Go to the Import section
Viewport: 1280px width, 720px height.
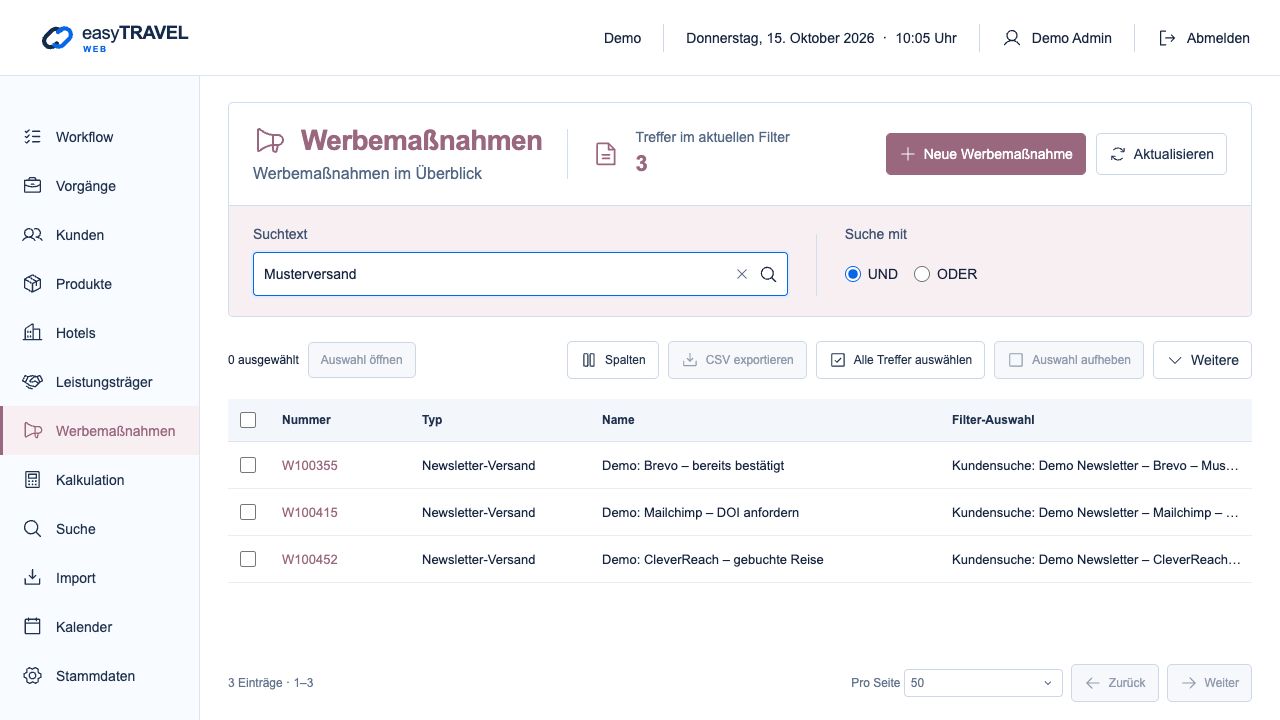(x=100, y=578)
